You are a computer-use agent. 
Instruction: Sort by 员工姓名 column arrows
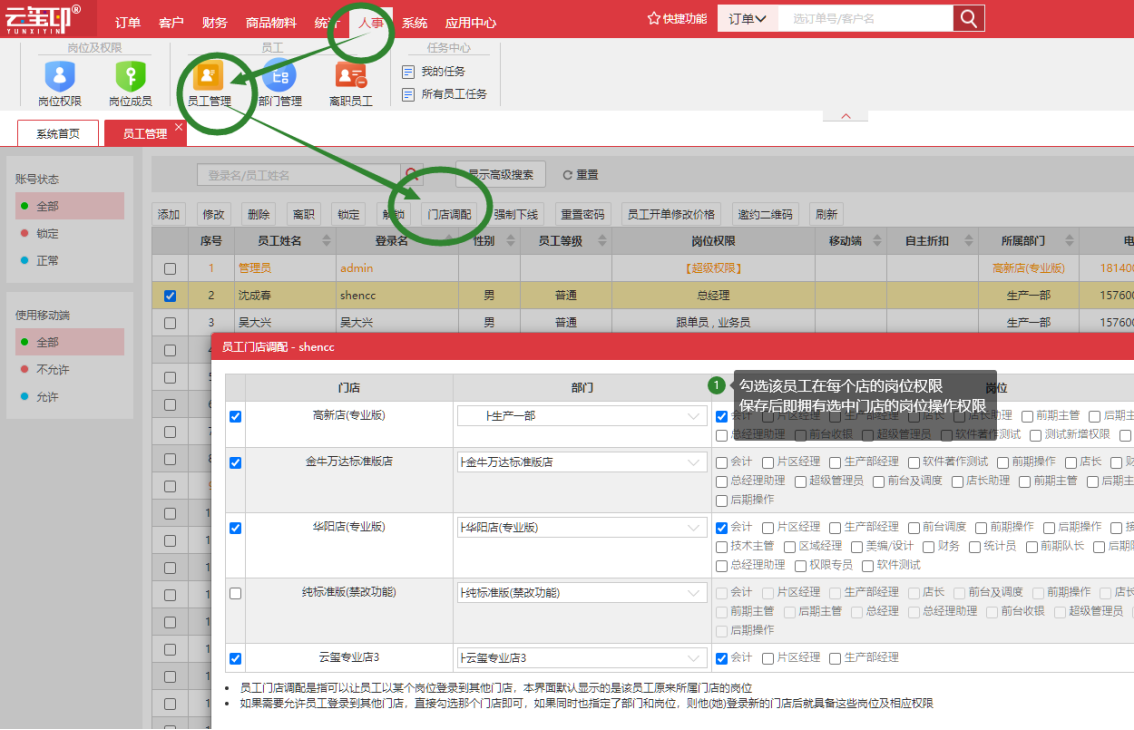click(326, 241)
